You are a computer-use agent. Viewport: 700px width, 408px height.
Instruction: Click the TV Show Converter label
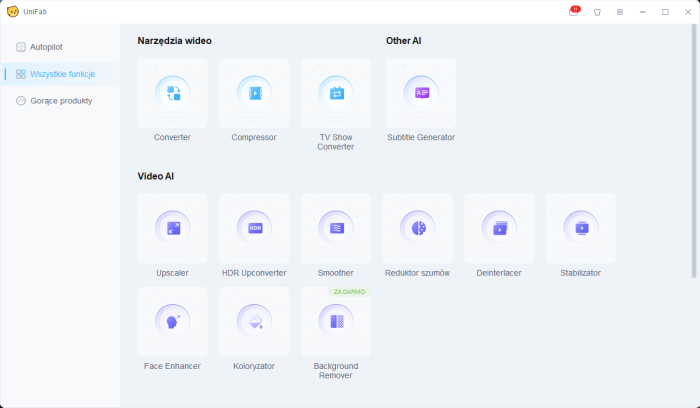[336, 142]
